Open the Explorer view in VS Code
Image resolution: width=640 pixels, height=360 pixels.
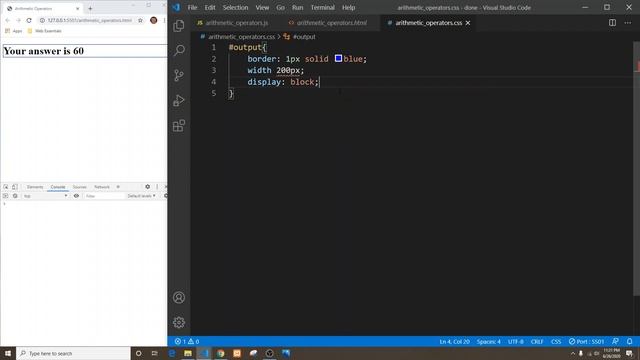click(179, 26)
